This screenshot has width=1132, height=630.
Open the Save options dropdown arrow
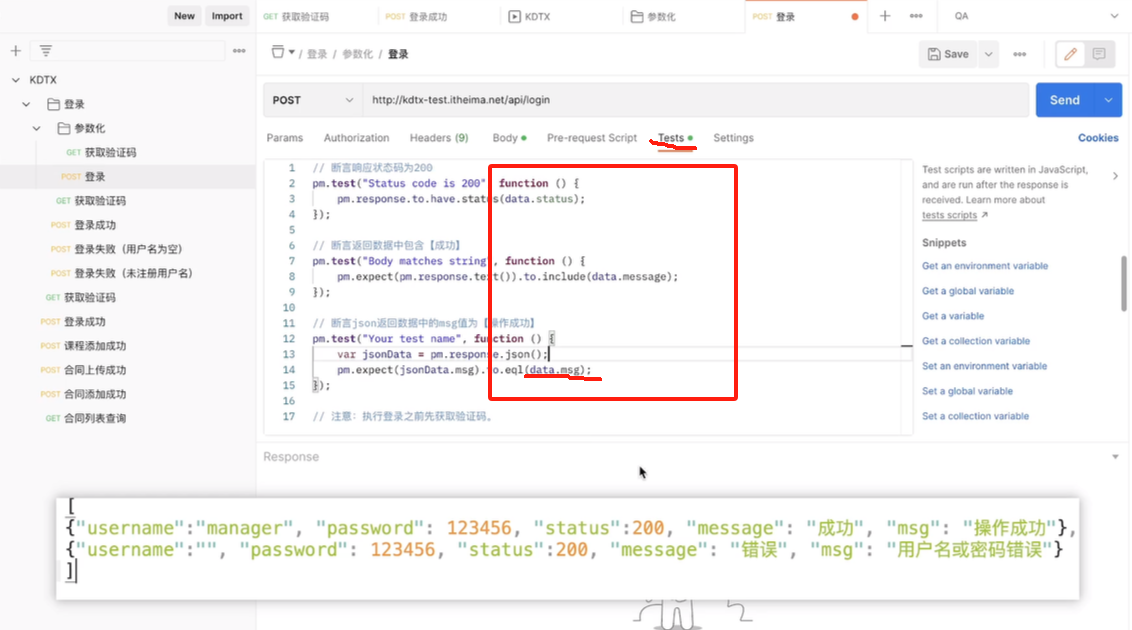click(988, 54)
